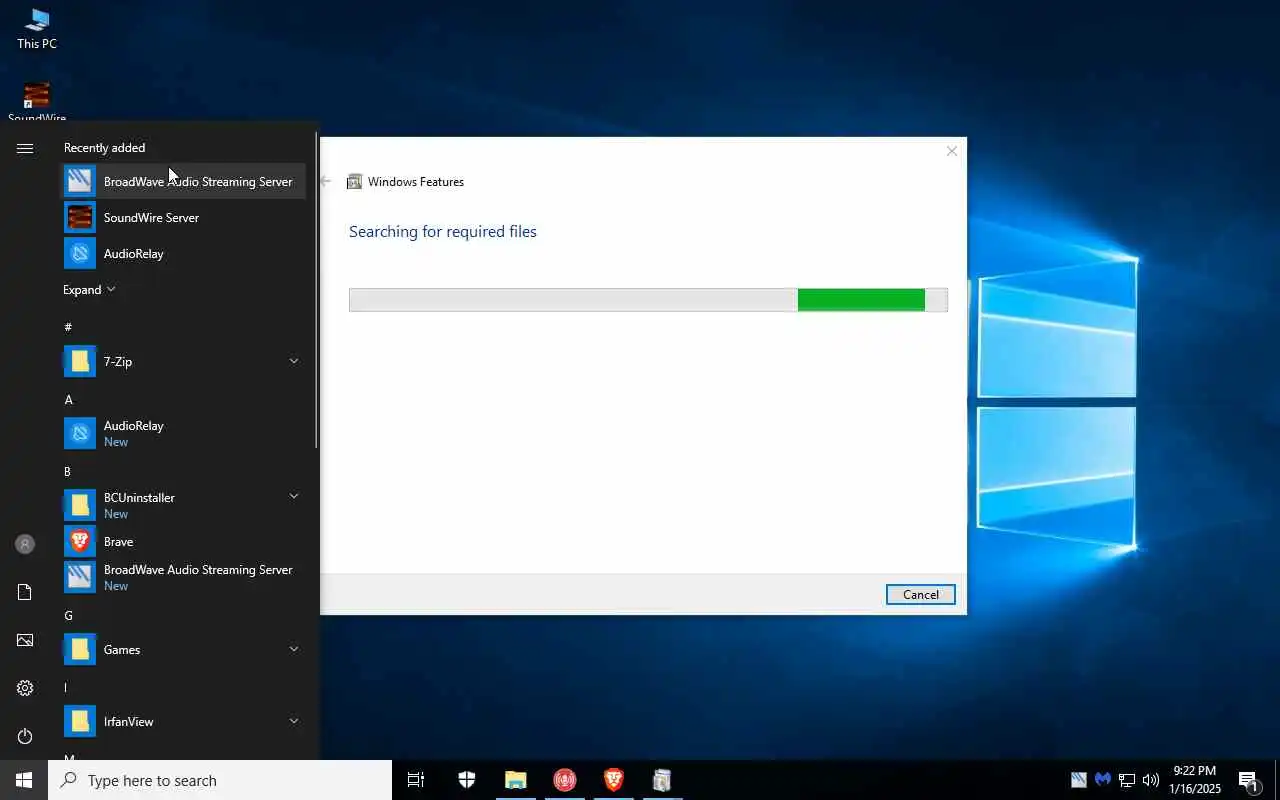
Task: Click the 'I' letter header in app list
Action: click(66, 687)
